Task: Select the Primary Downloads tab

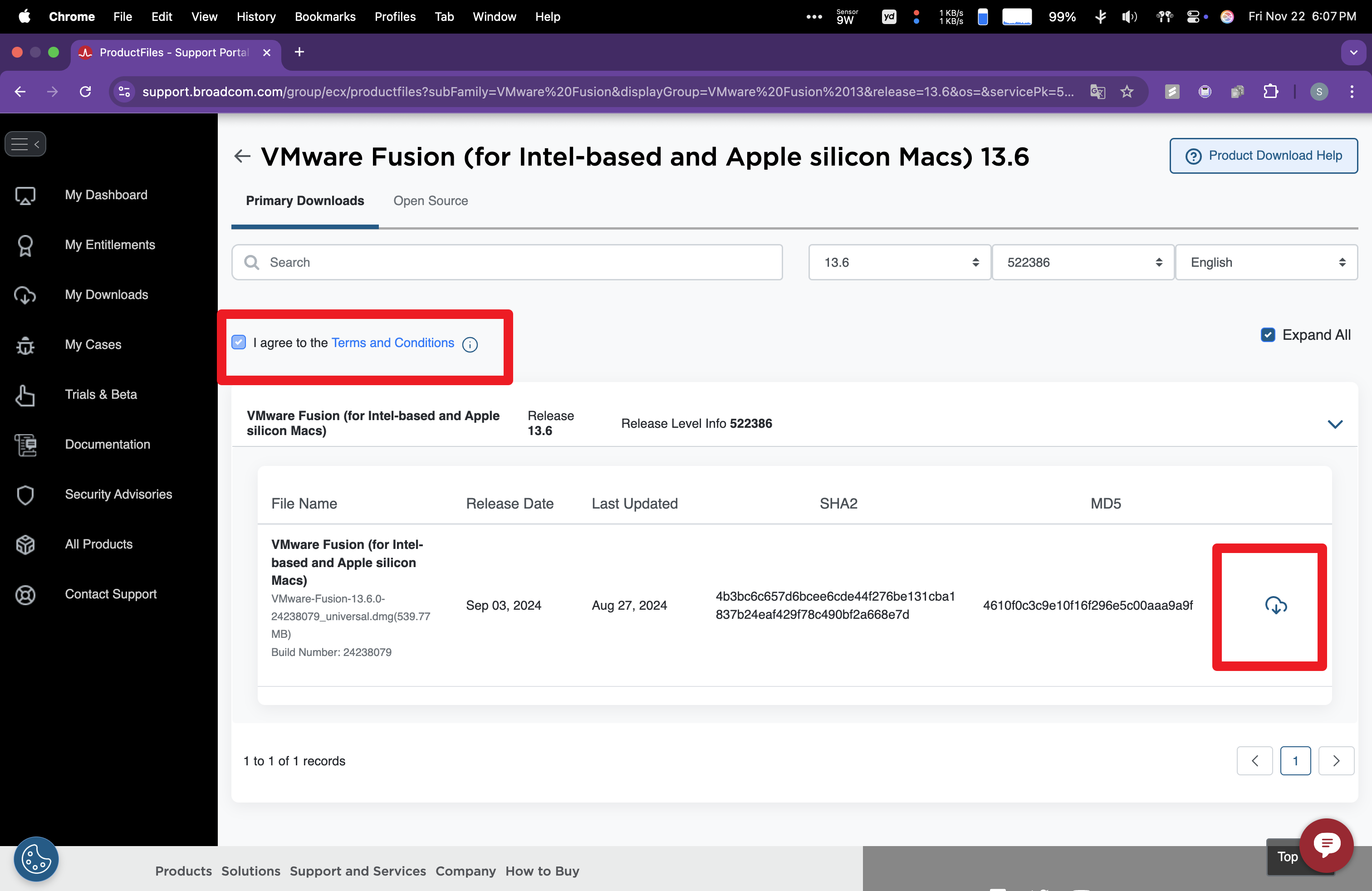Action: [305, 200]
